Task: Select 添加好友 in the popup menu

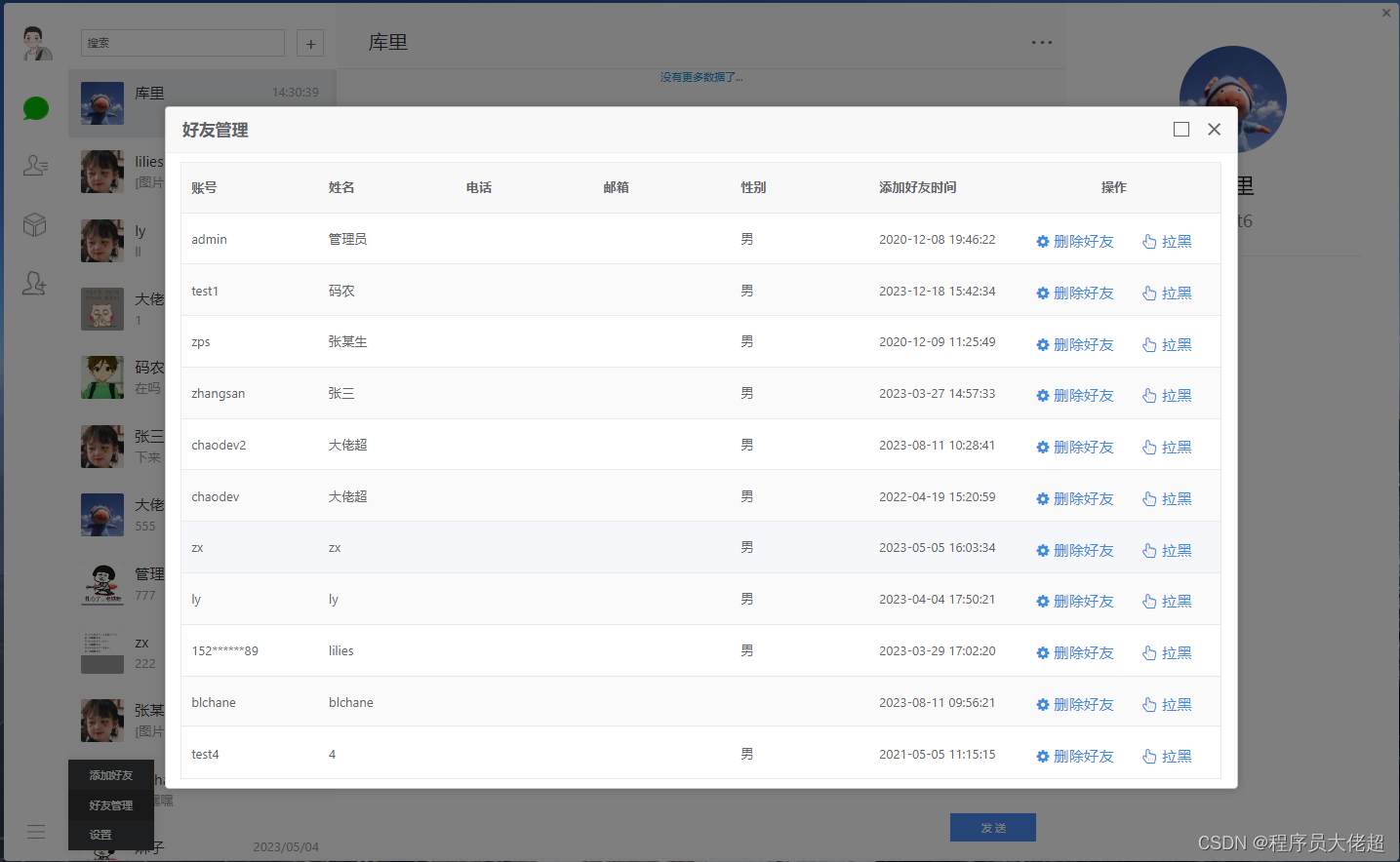Action: [111, 775]
